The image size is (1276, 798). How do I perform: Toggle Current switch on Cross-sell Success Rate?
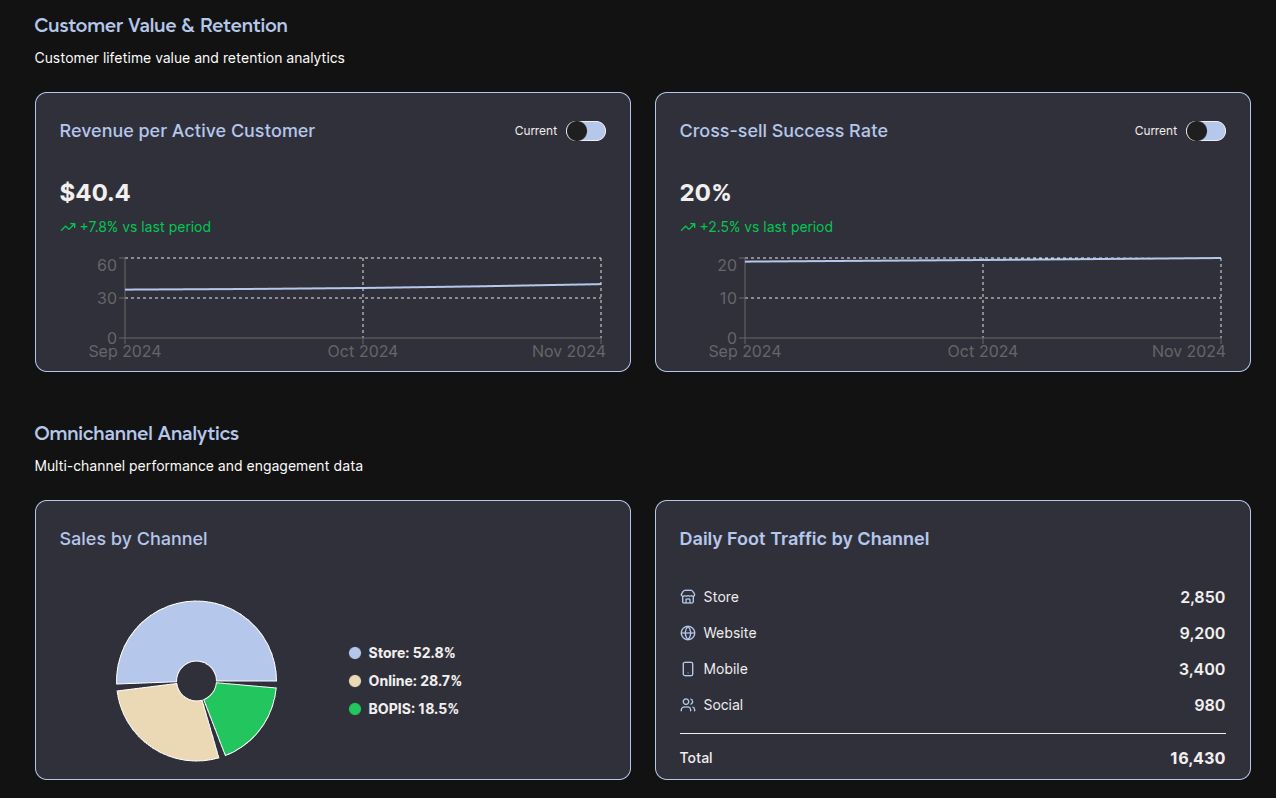click(1206, 131)
